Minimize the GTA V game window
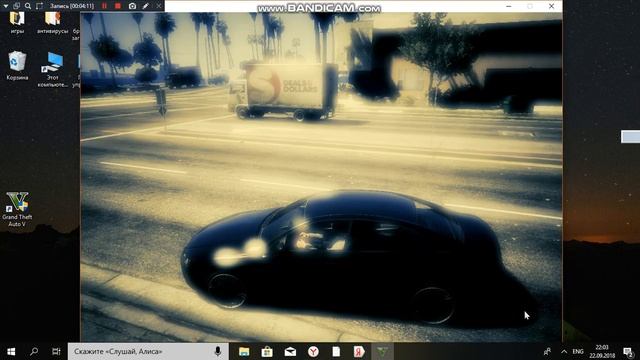Viewport: 640px width, 360px height. (509, 6)
